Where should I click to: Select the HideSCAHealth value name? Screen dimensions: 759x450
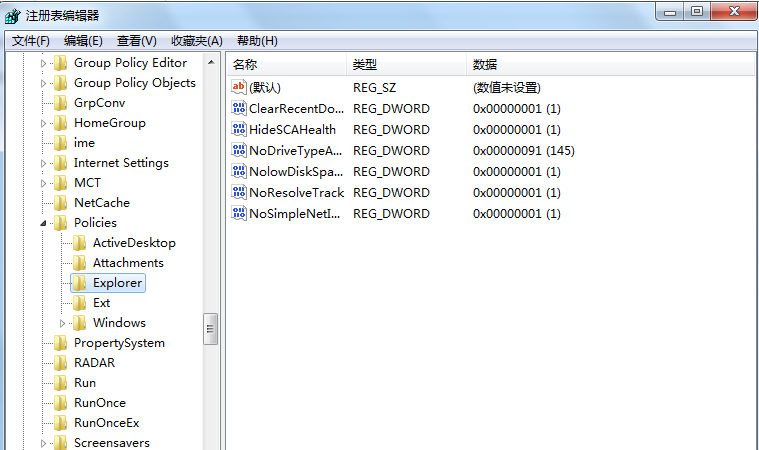292,130
